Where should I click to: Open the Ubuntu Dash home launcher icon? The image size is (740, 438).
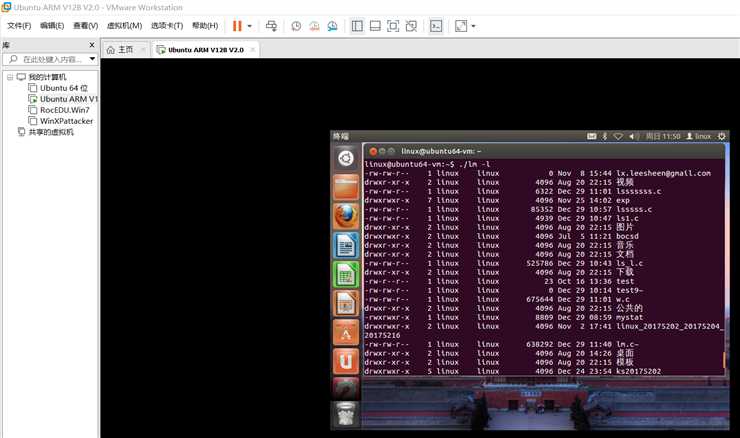click(x=346, y=158)
